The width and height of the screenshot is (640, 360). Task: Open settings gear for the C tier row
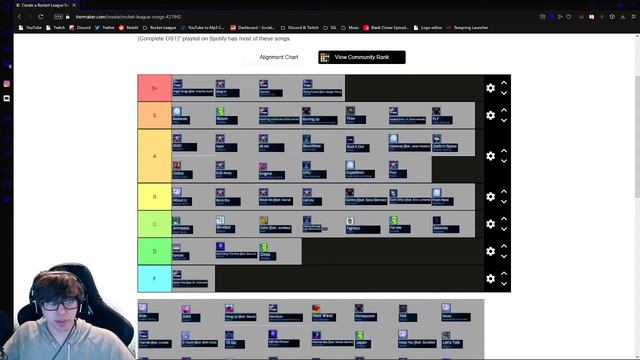[x=491, y=224]
